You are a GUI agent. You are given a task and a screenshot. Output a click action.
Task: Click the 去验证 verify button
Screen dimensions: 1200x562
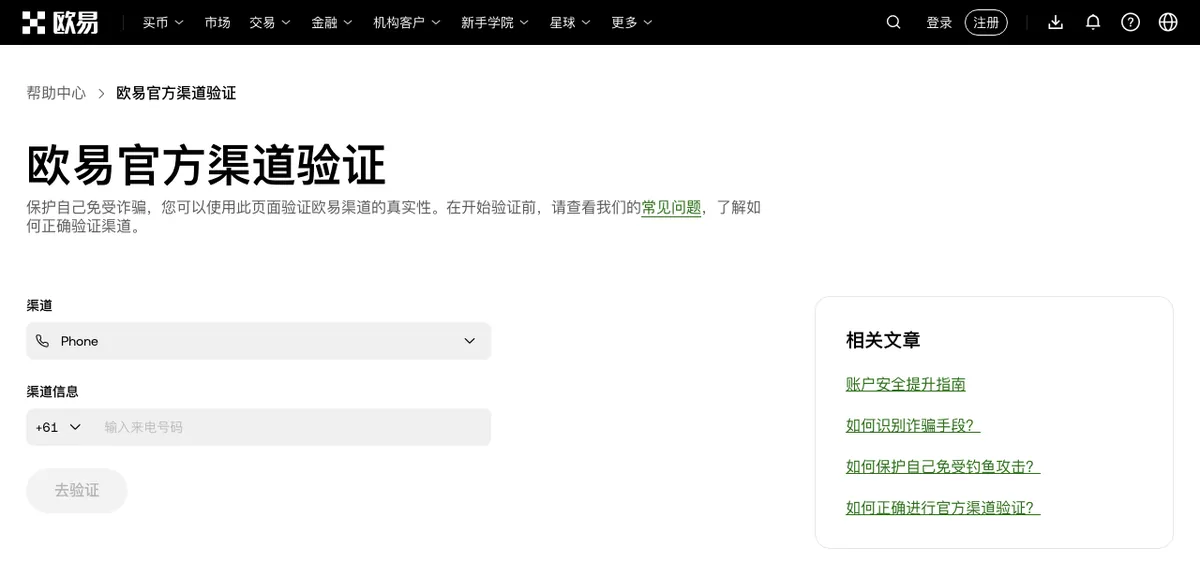[77, 490]
